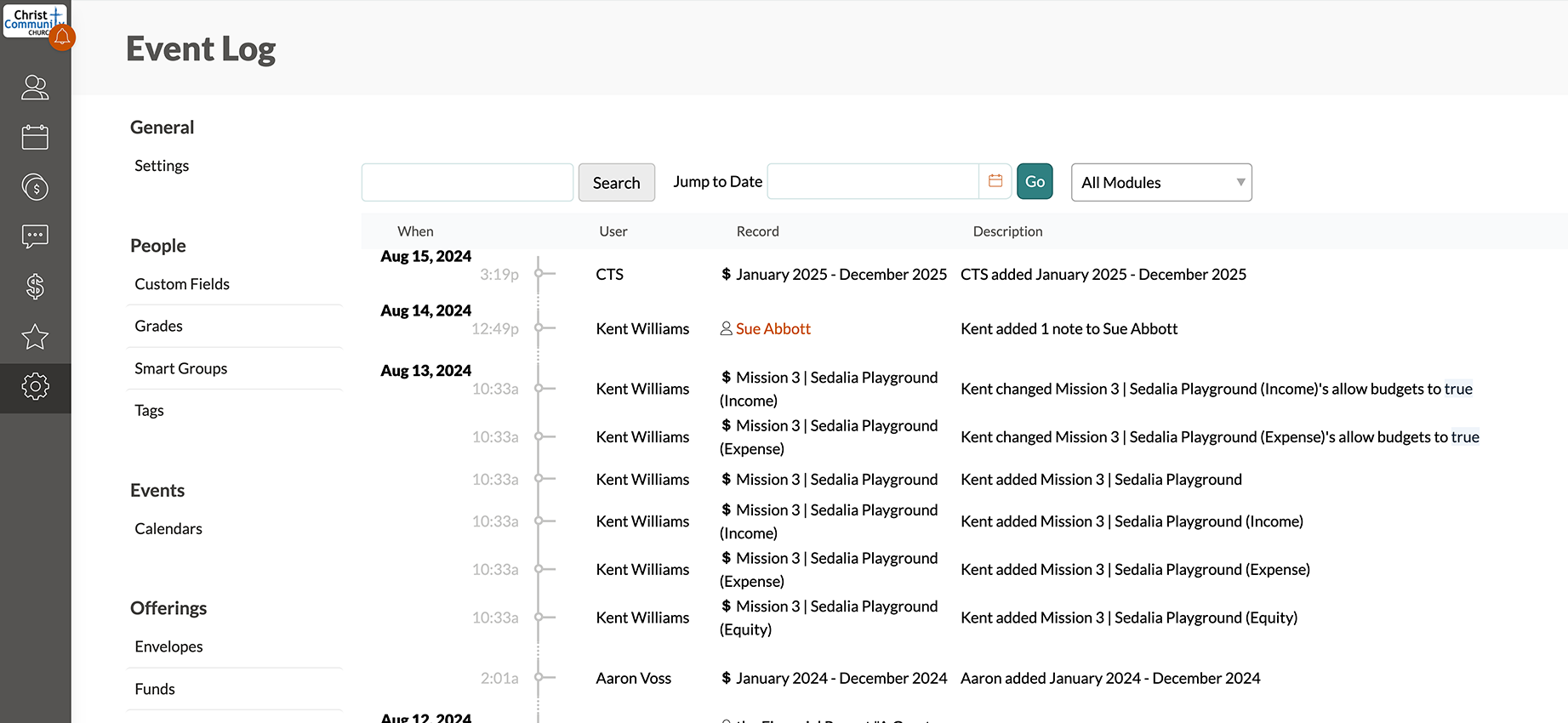The width and height of the screenshot is (1568, 723).
Task: Open the Sue Abbott record link
Action: pyautogui.click(x=773, y=328)
